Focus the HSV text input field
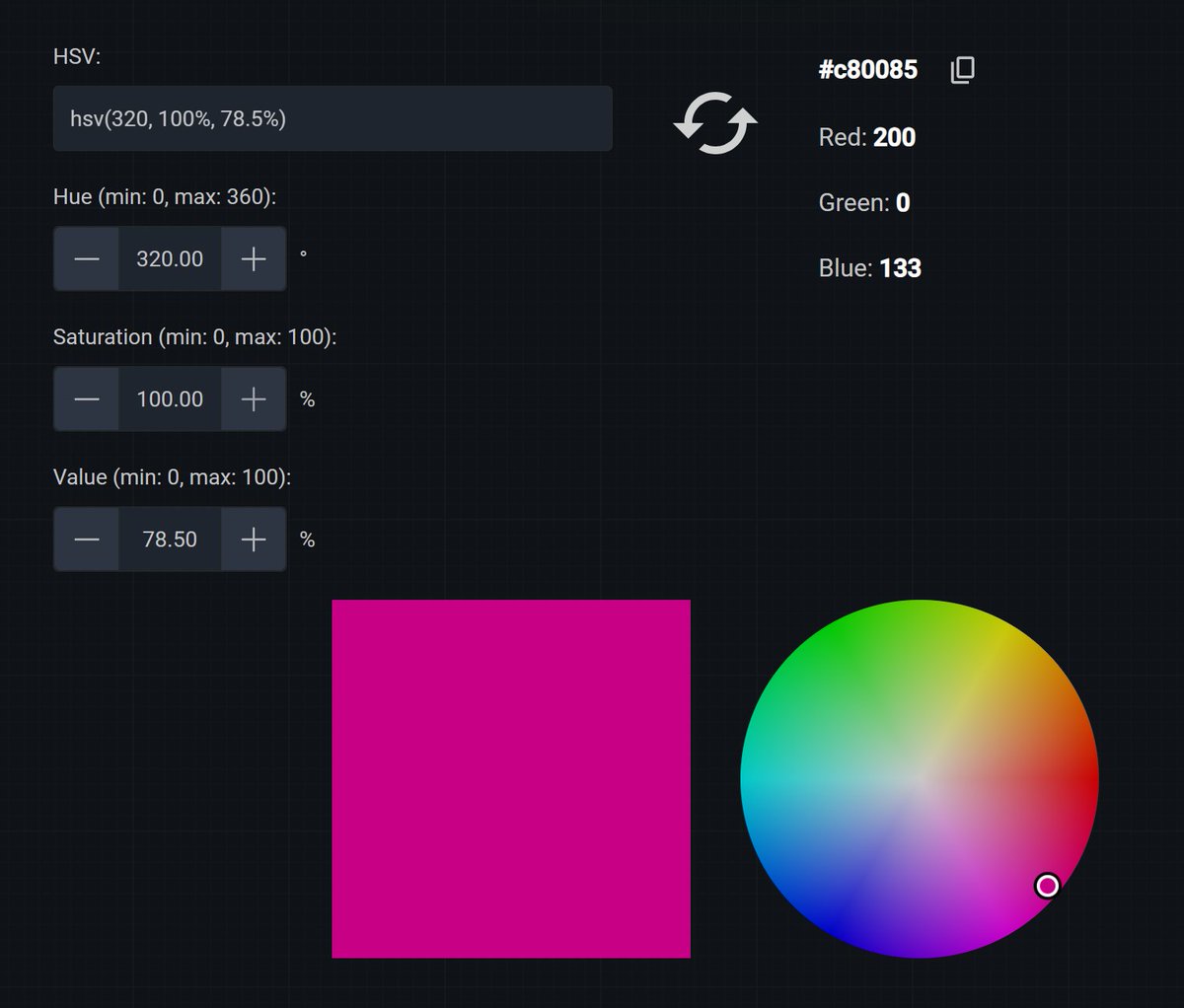Image resolution: width=1184 pixels, height=1008 pixels. tap(333, 118)
